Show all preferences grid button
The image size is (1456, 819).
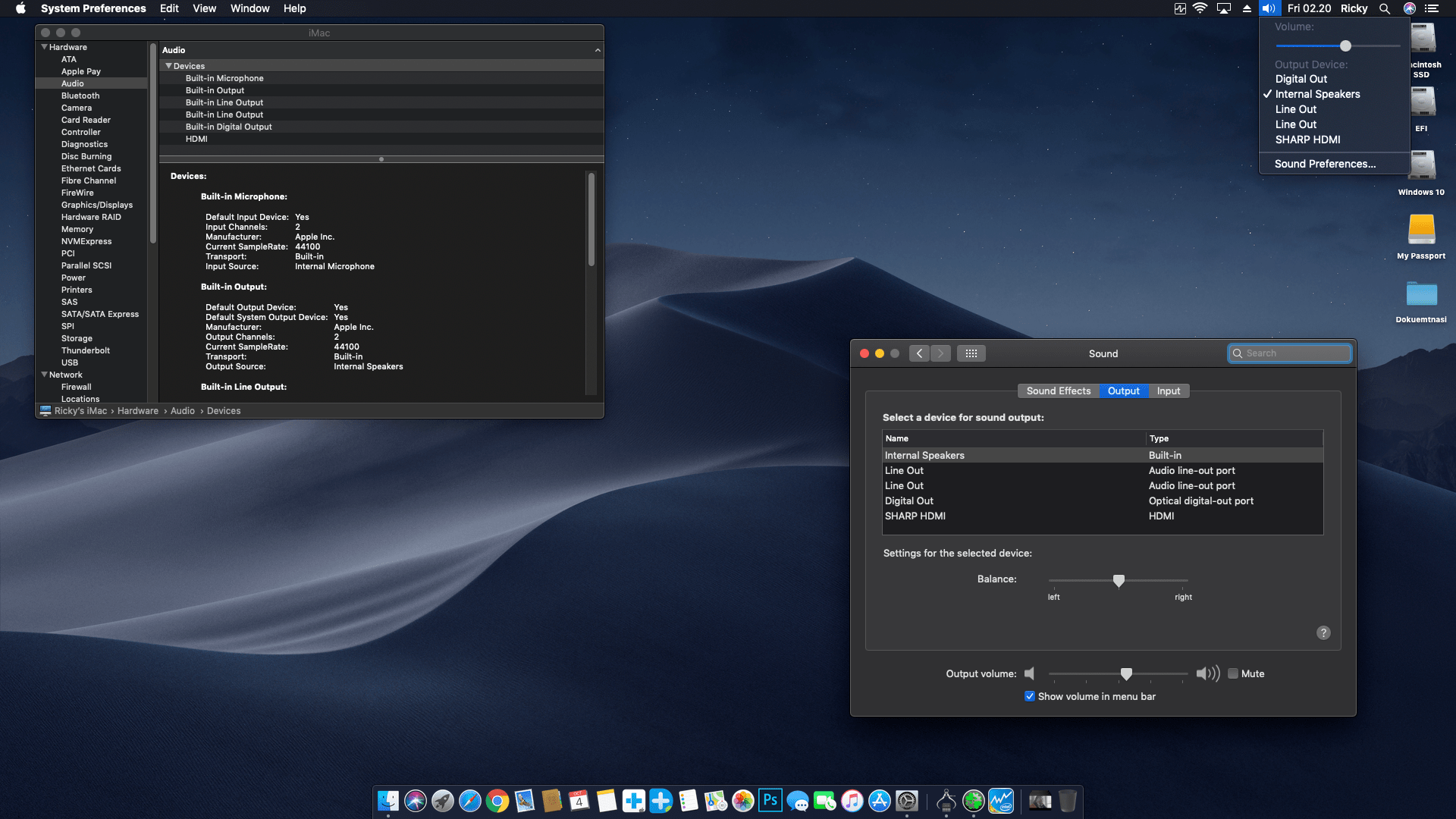point(971,353)
